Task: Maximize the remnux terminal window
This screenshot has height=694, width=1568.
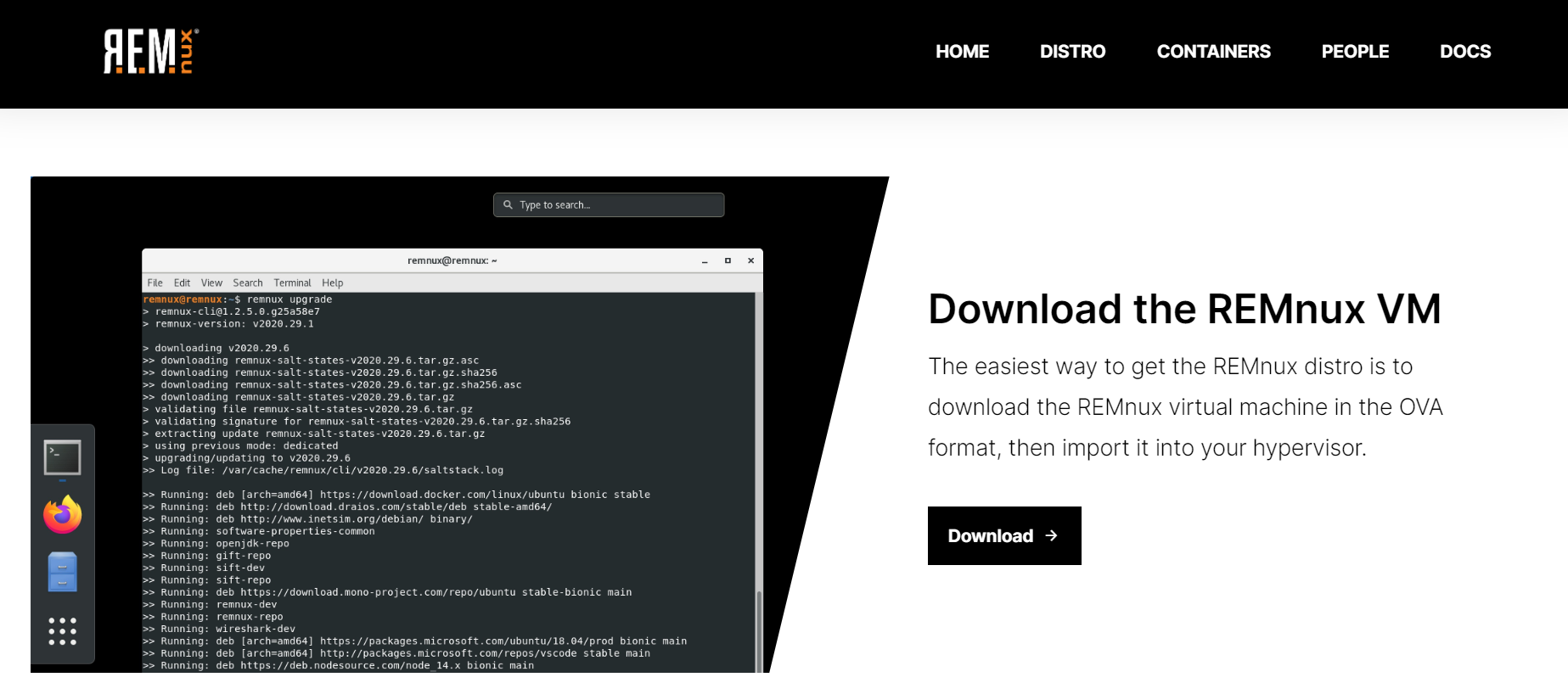Action: [x=728, y=260]
